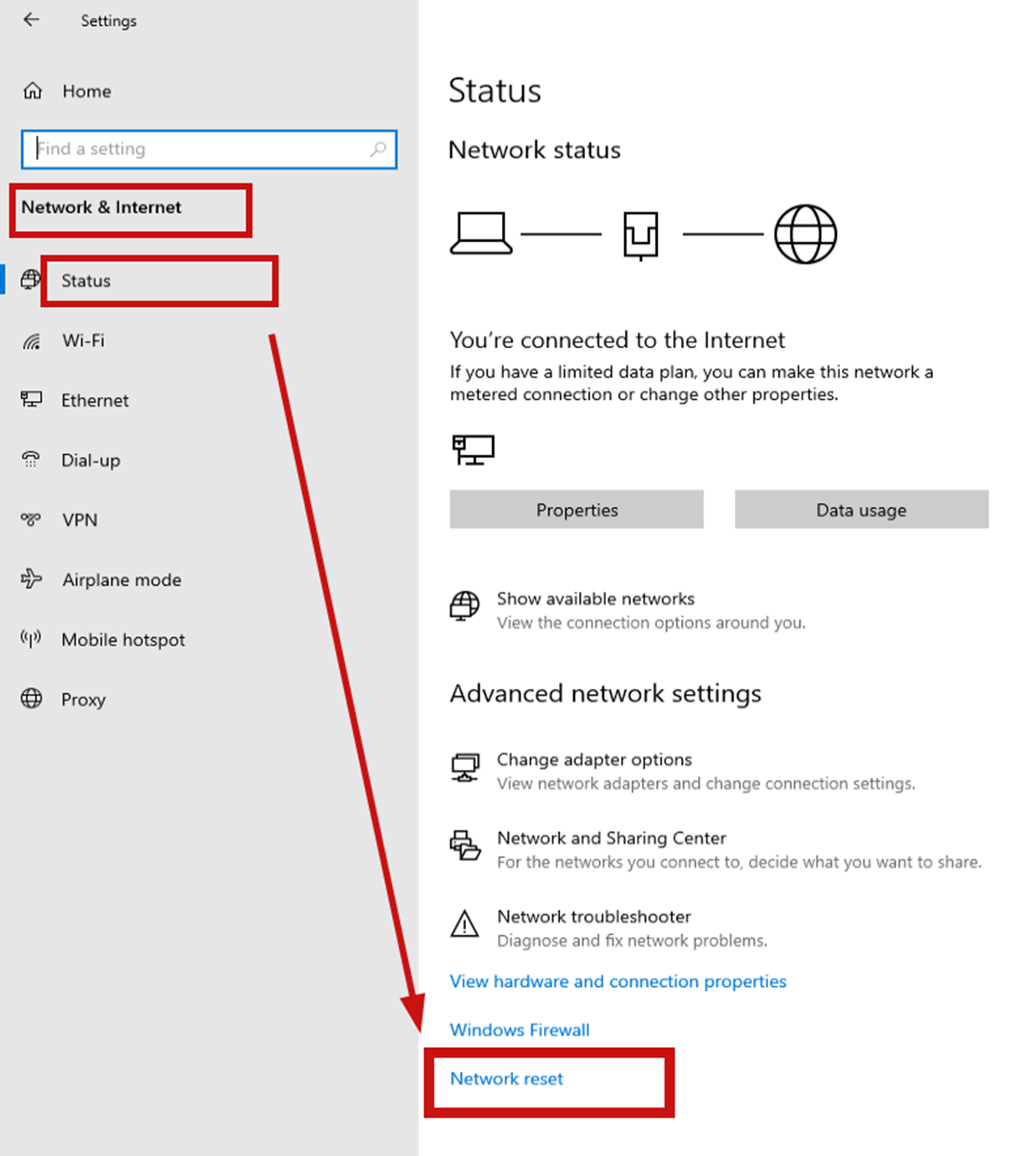Click the Internet globe in network diagram
This screenshot has width=1036, height=1156.
805,234
